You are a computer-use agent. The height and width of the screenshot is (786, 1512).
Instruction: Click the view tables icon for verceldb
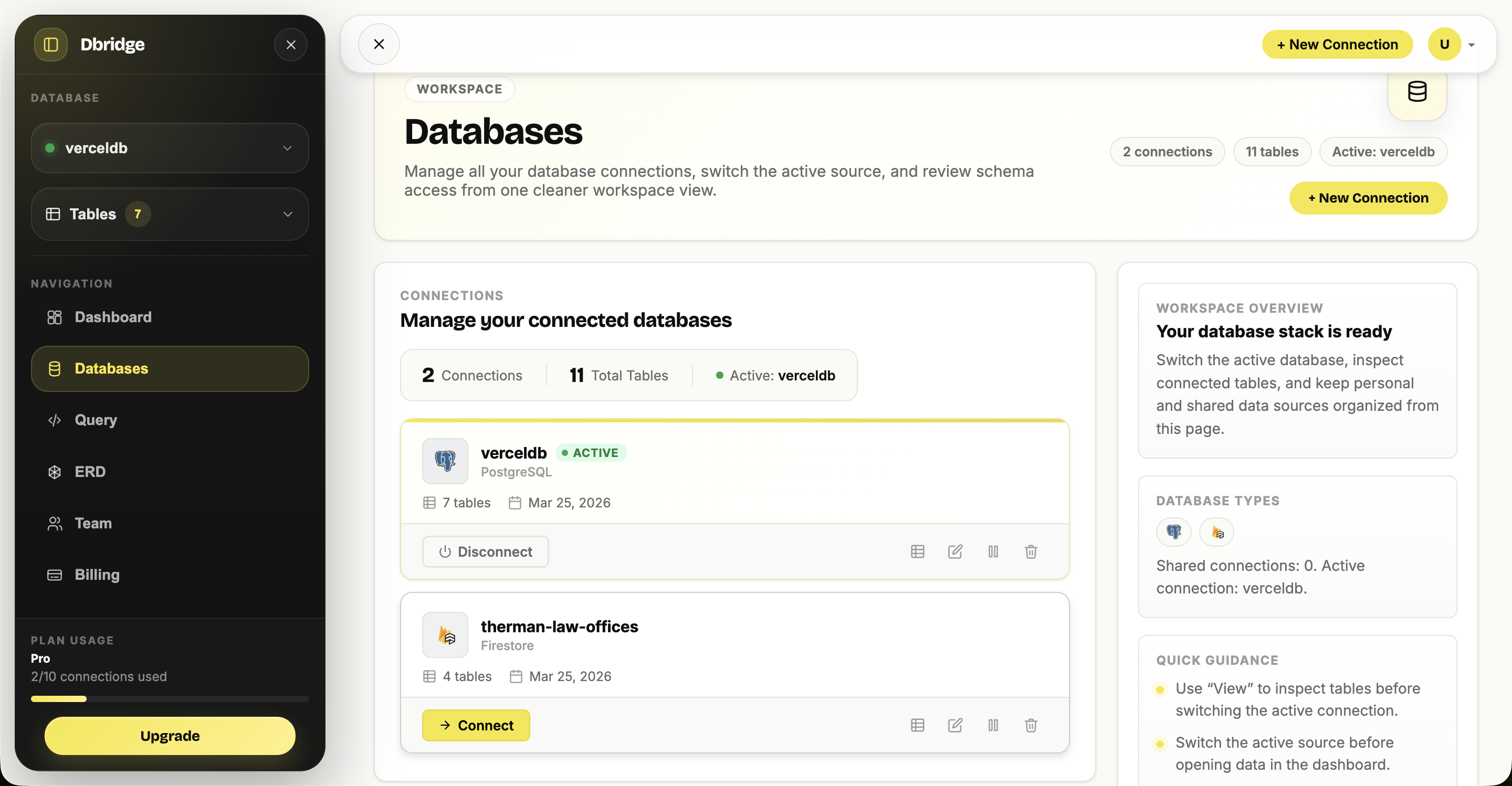coord(917,551)
